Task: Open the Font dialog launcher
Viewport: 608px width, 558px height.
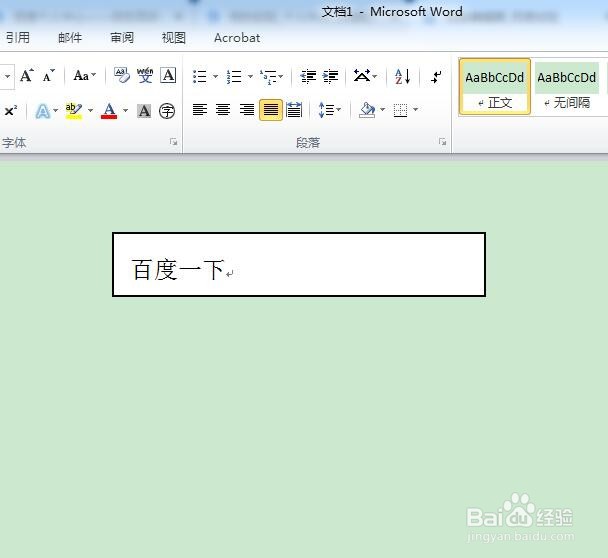Action: (173, 142)
